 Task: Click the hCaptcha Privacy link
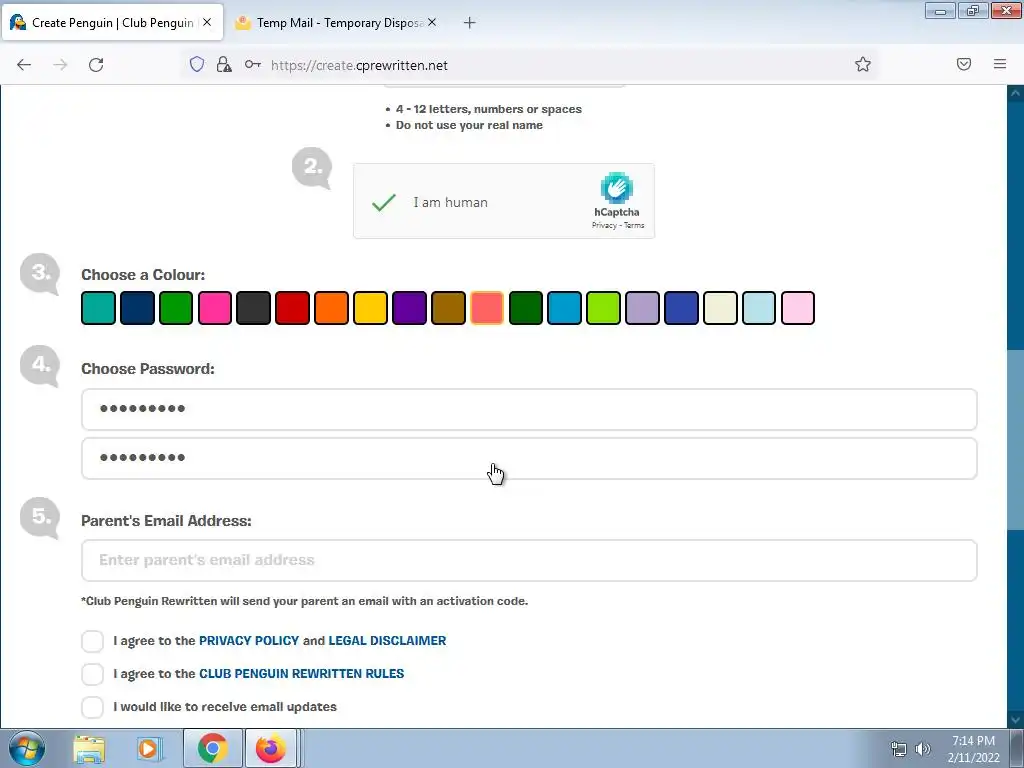click(604, 225)
